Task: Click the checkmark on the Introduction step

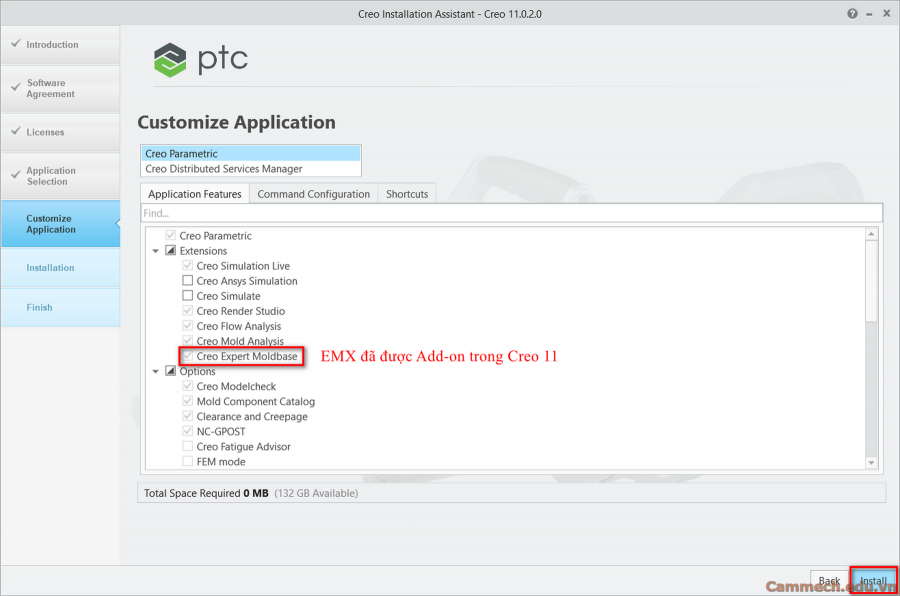Action: (14, 44)
